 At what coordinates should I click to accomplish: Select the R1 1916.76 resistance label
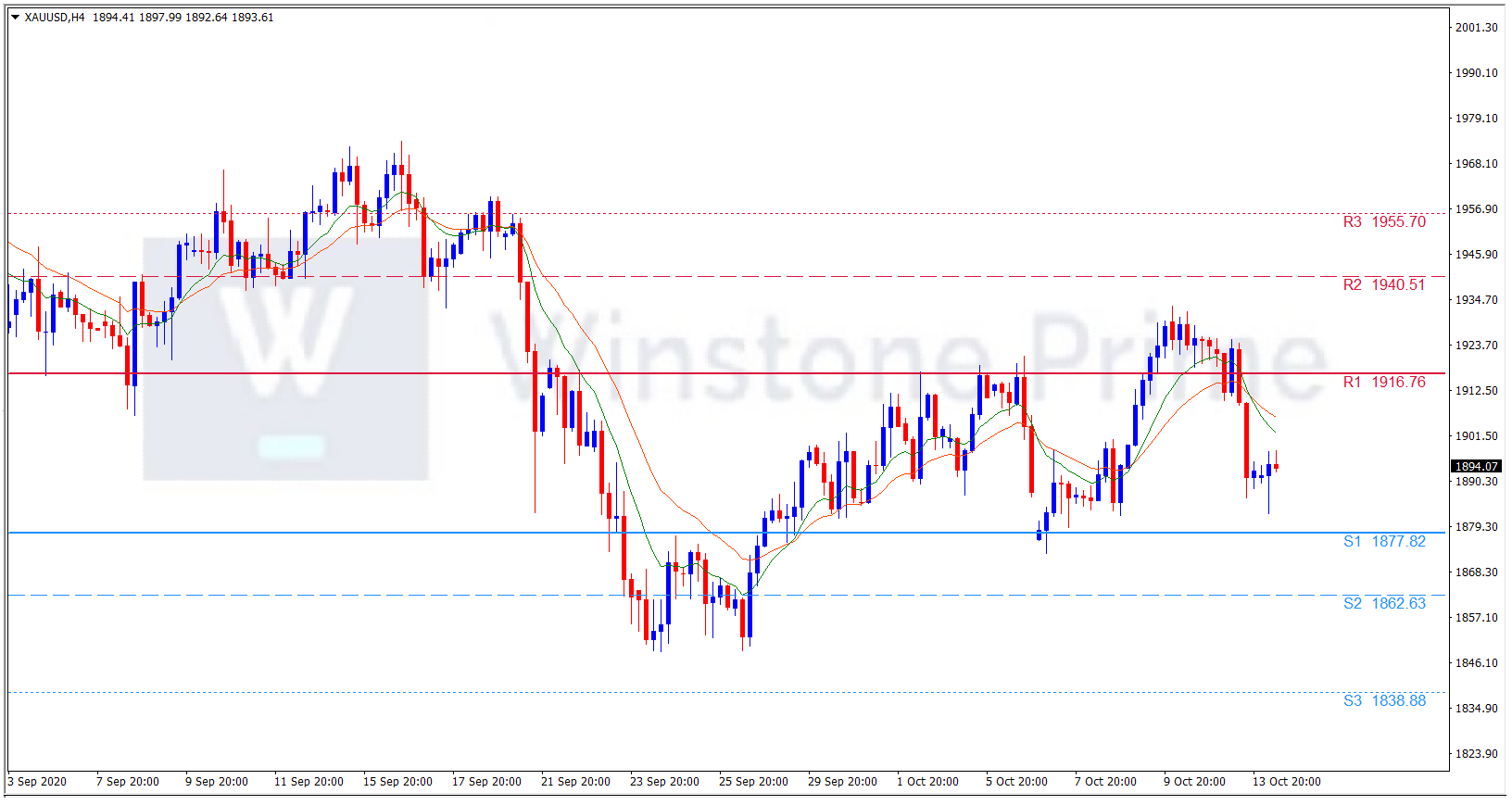(1384, 383)
